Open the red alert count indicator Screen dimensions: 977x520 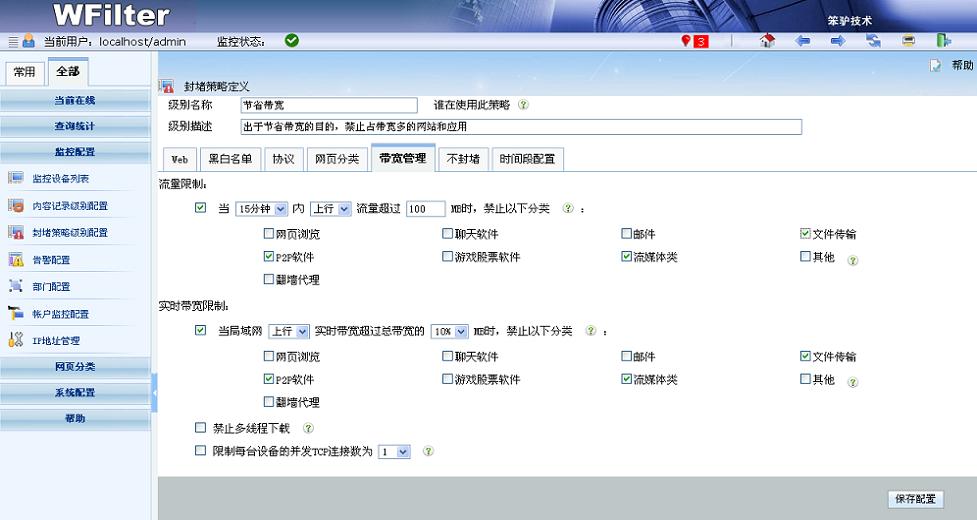pyautogui.click(x=694, y=41)
